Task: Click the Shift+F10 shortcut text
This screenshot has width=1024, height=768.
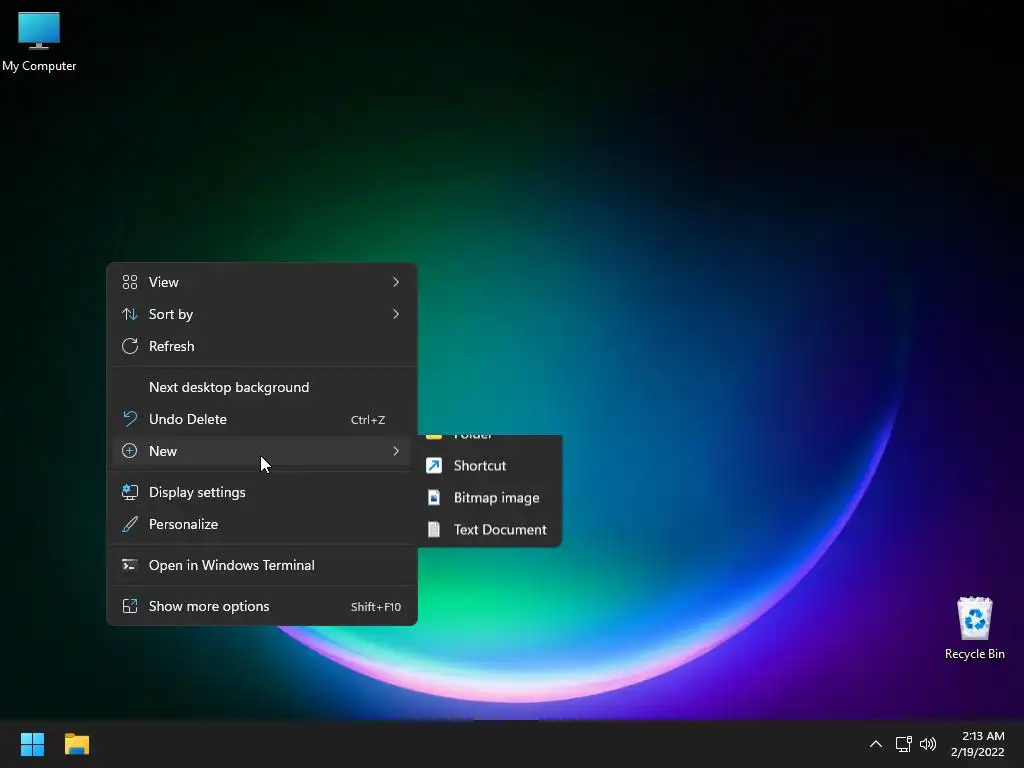Action: click(376, 607)
